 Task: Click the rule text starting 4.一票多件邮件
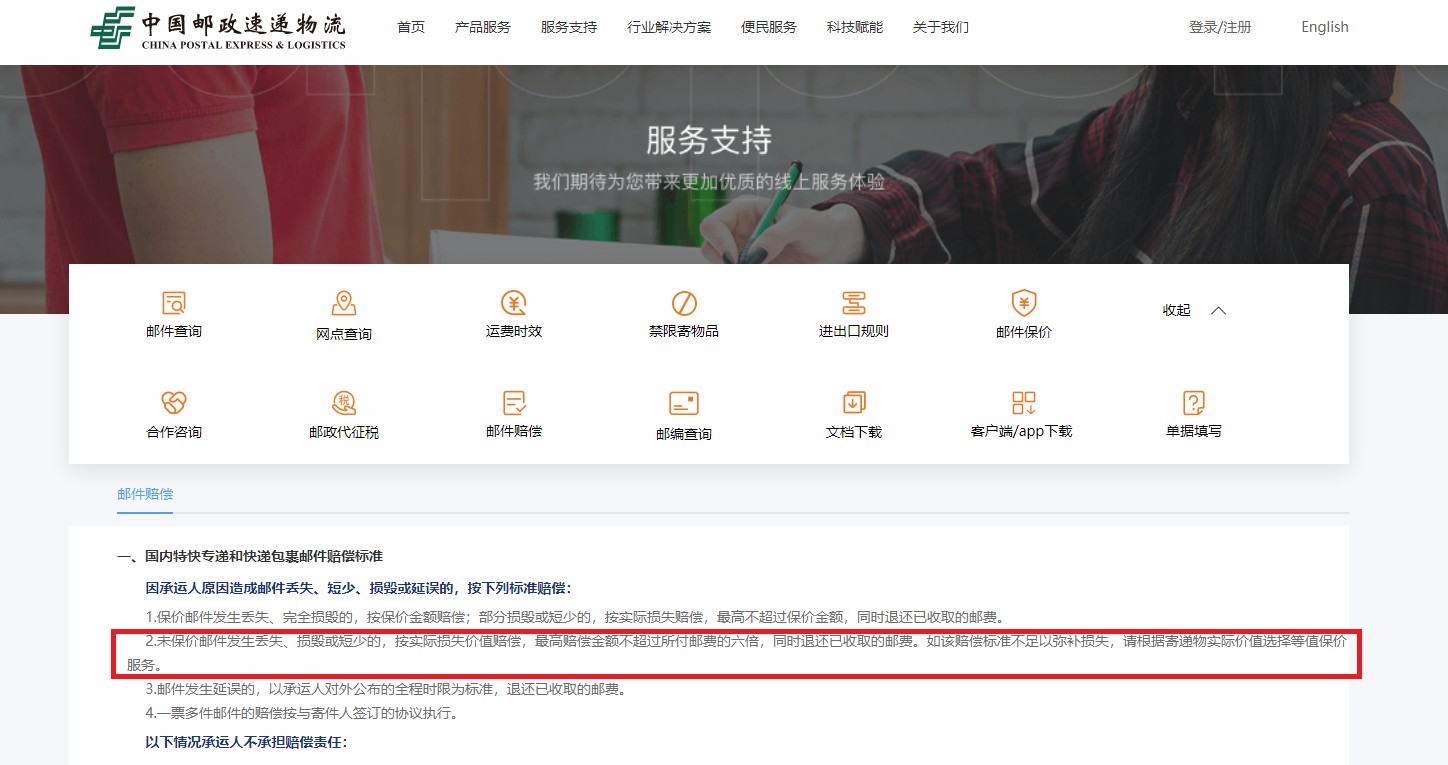point(302,714)
